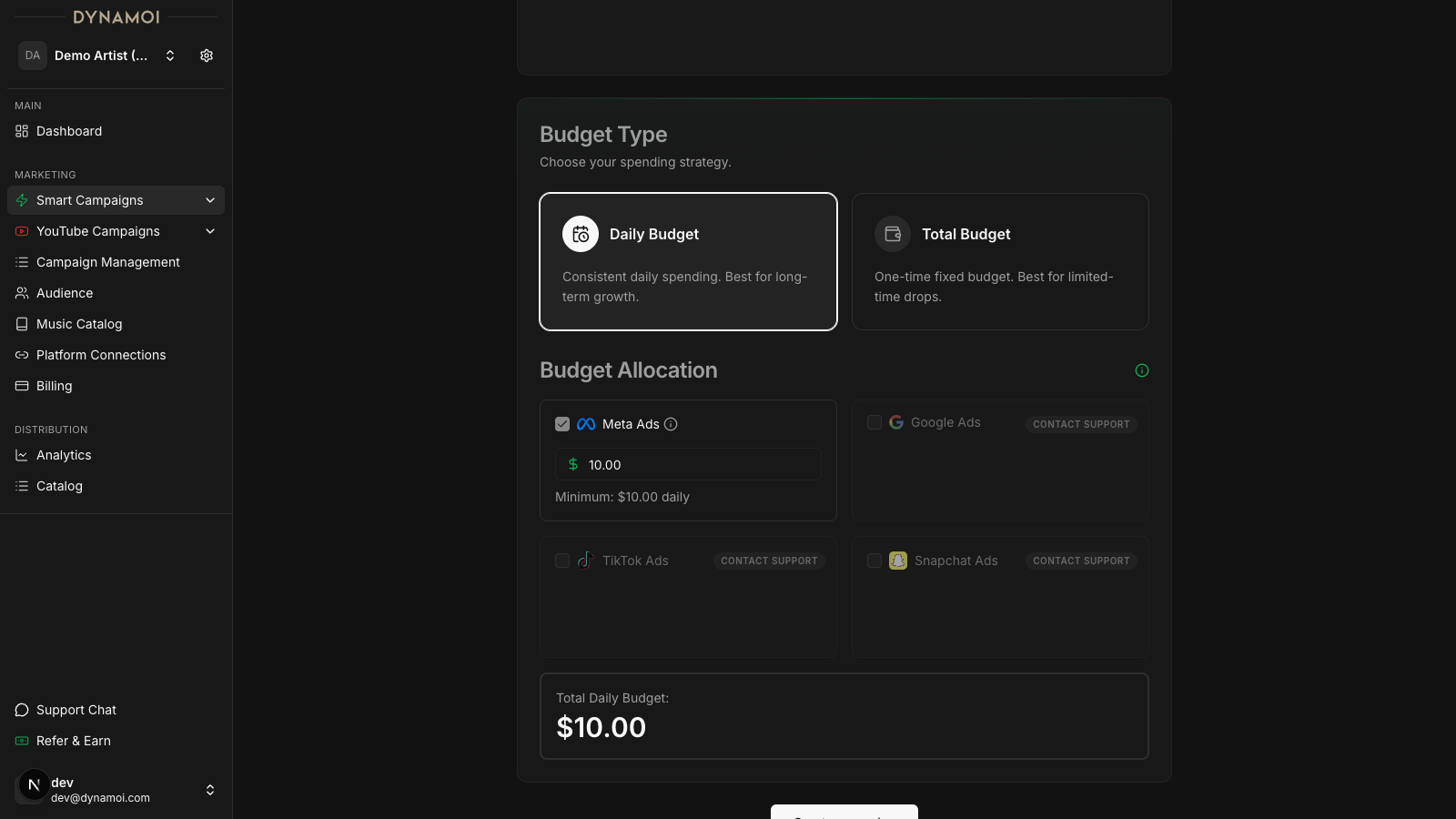Open the YouTube Campaigns icon
The width and height of the screenshot is (1456, 819).
tap(22, 231)
